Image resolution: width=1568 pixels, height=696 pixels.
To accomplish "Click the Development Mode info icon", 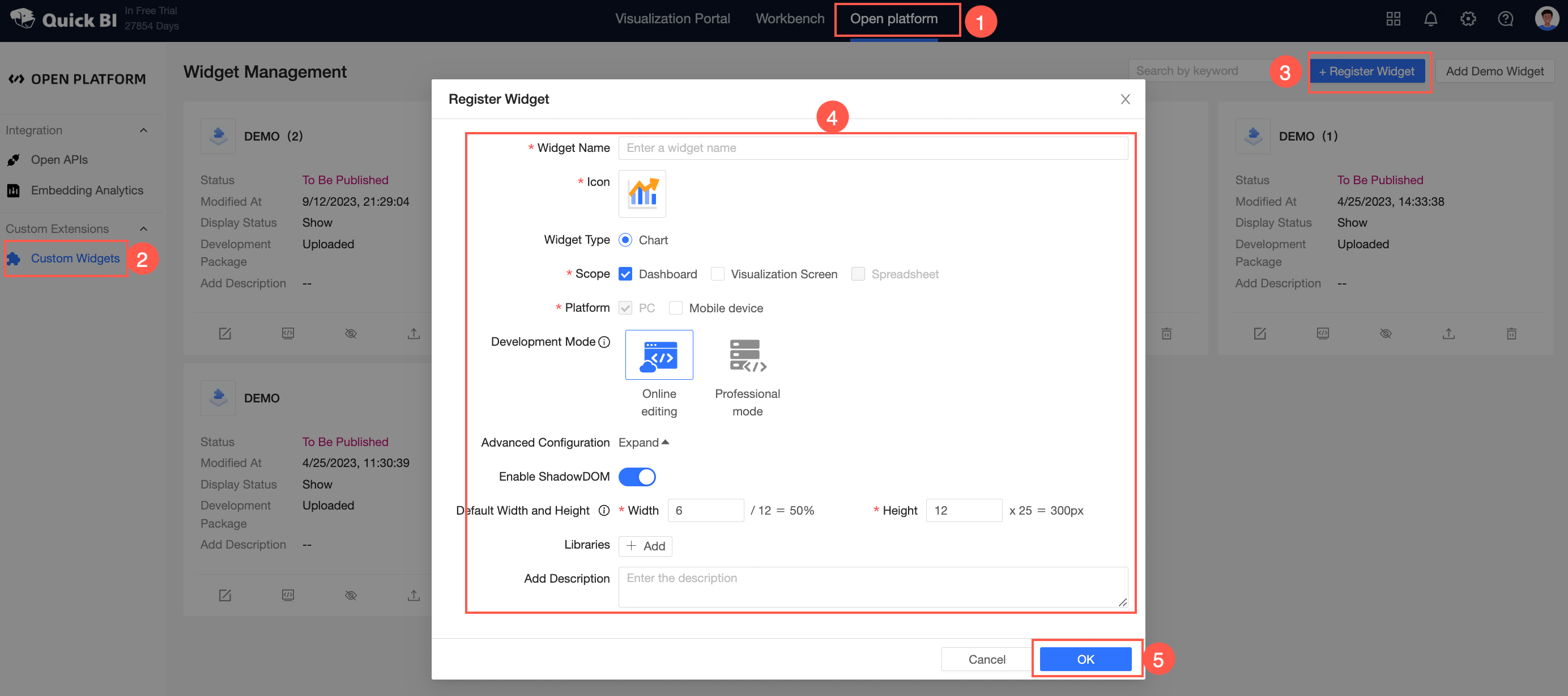I will 604,342.
